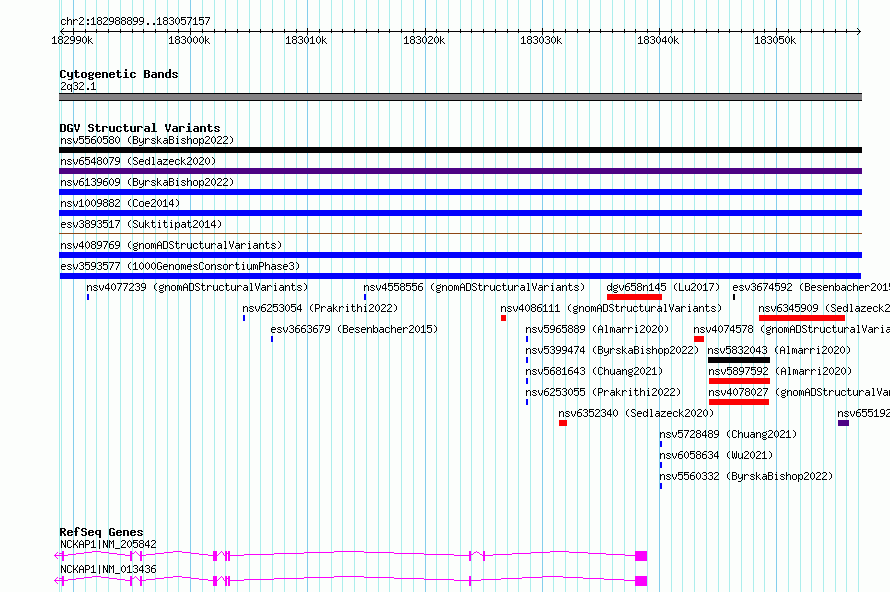Click the black nsv5560580 ByrskaBishop2022 variant bar
This screenshot has height=592, width=890.
(x=460, y=150)
